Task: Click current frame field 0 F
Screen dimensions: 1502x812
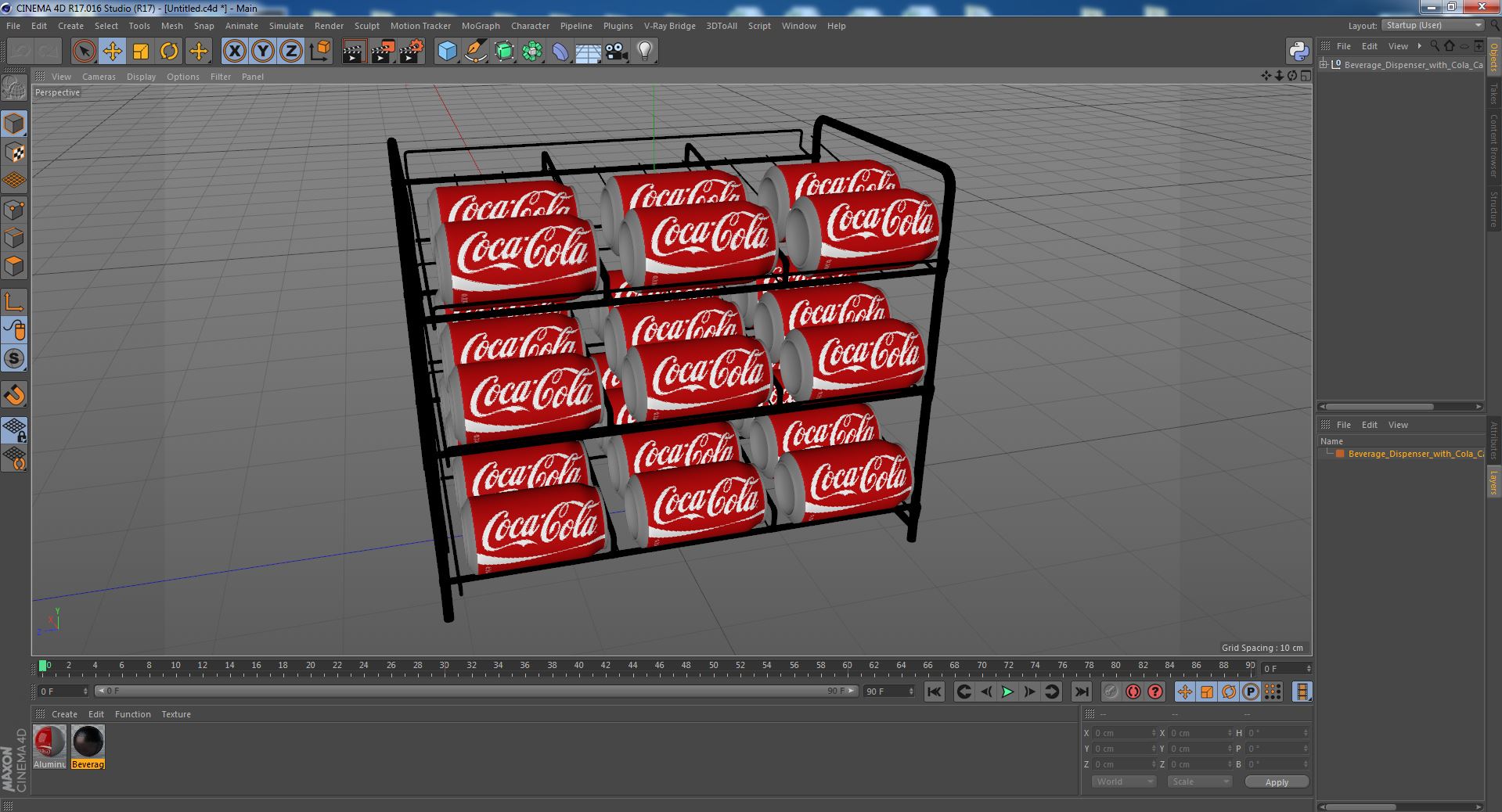Action: tap(63, 692)
